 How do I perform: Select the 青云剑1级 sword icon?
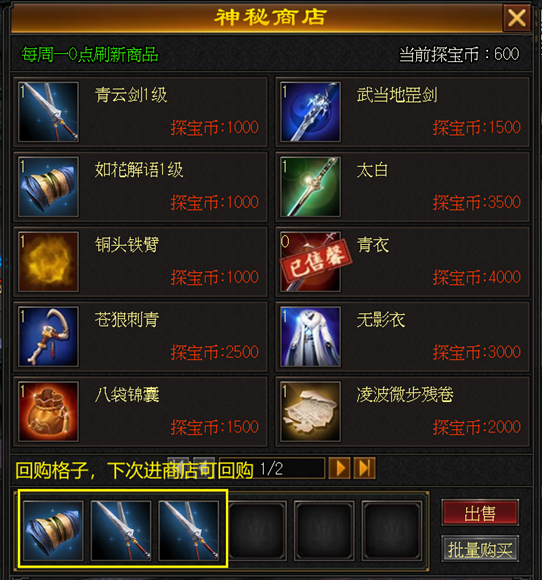(x=48, y=112)
